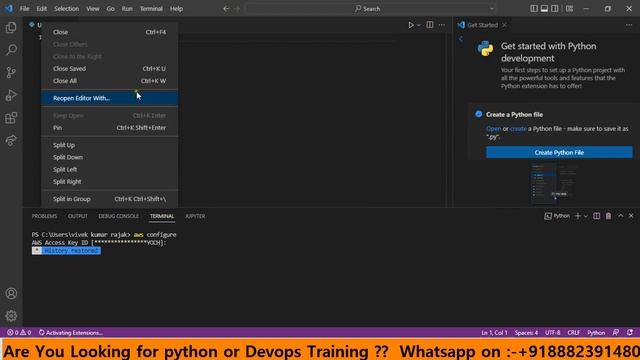The image size is (640, 360).
Task: Open the Help menu
Action: [176, 9]
